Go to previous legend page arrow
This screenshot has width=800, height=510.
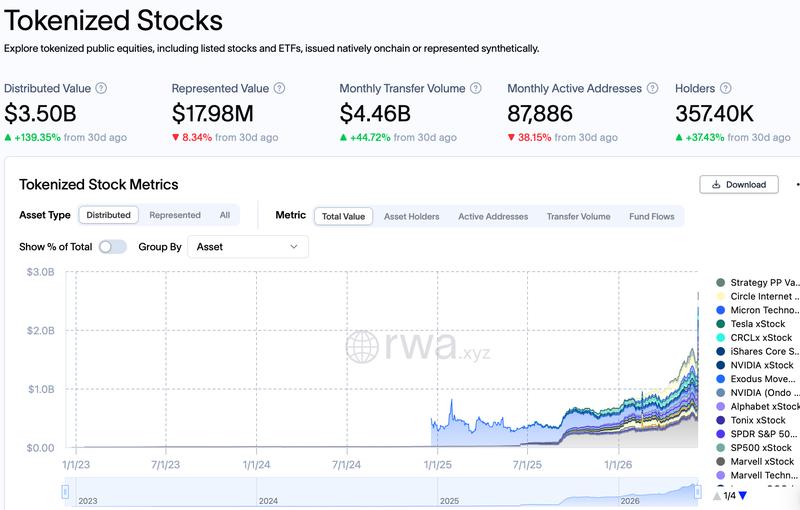click(717, 496)
